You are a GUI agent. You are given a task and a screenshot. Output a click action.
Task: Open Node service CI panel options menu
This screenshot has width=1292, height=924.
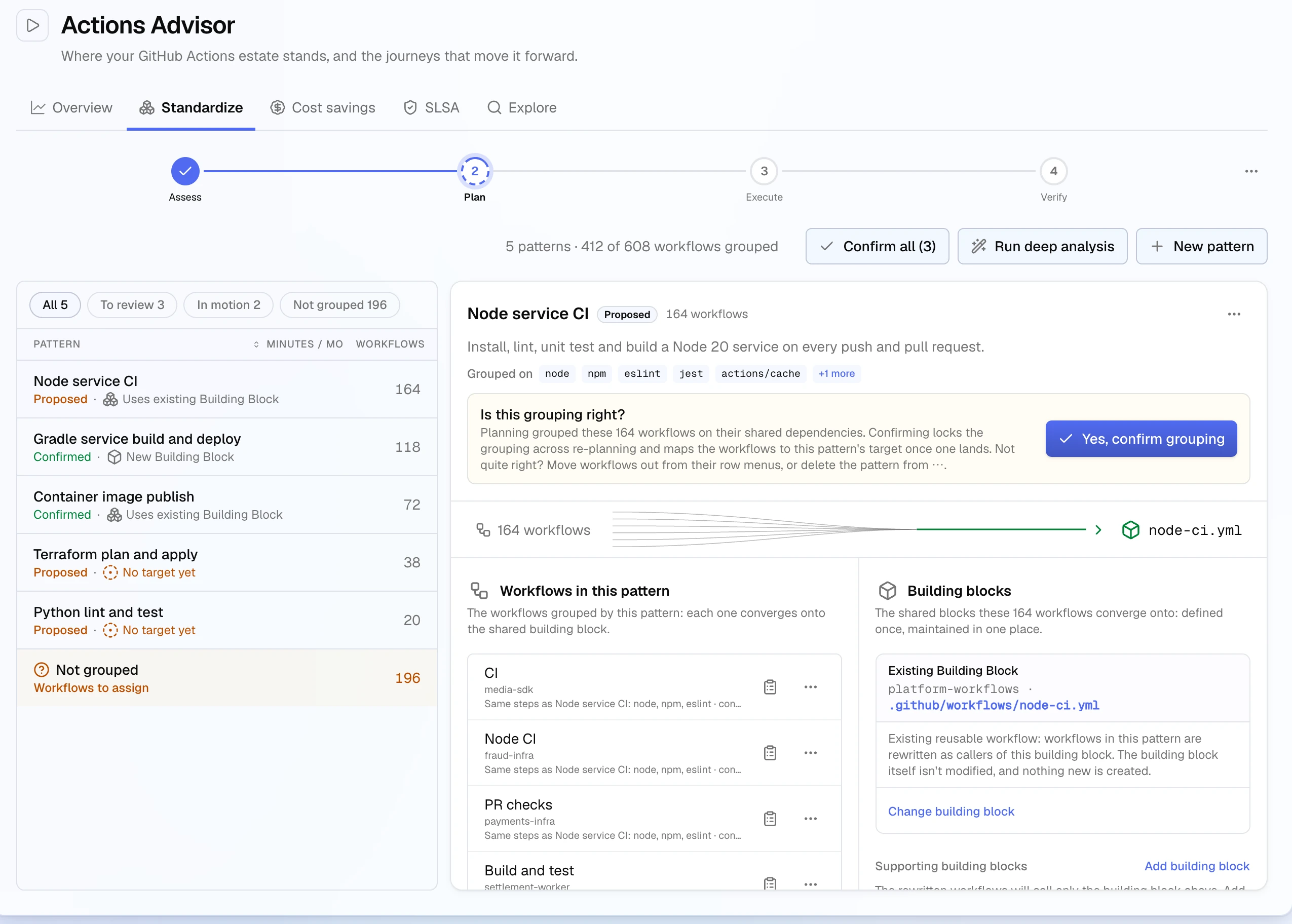tap(1233, 314)
